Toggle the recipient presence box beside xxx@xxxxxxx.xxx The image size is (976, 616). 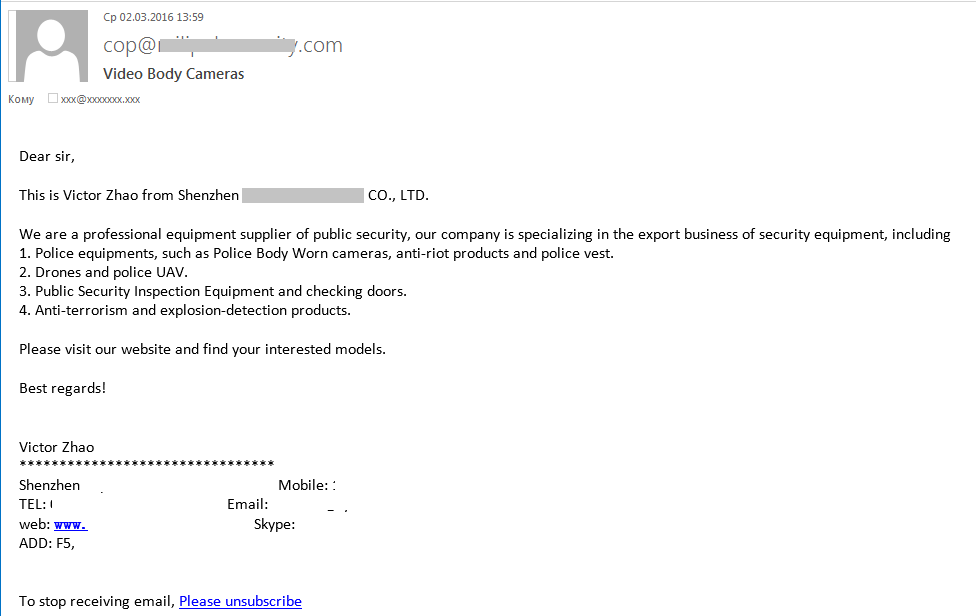pyautogui.click(x=53, y=98)
